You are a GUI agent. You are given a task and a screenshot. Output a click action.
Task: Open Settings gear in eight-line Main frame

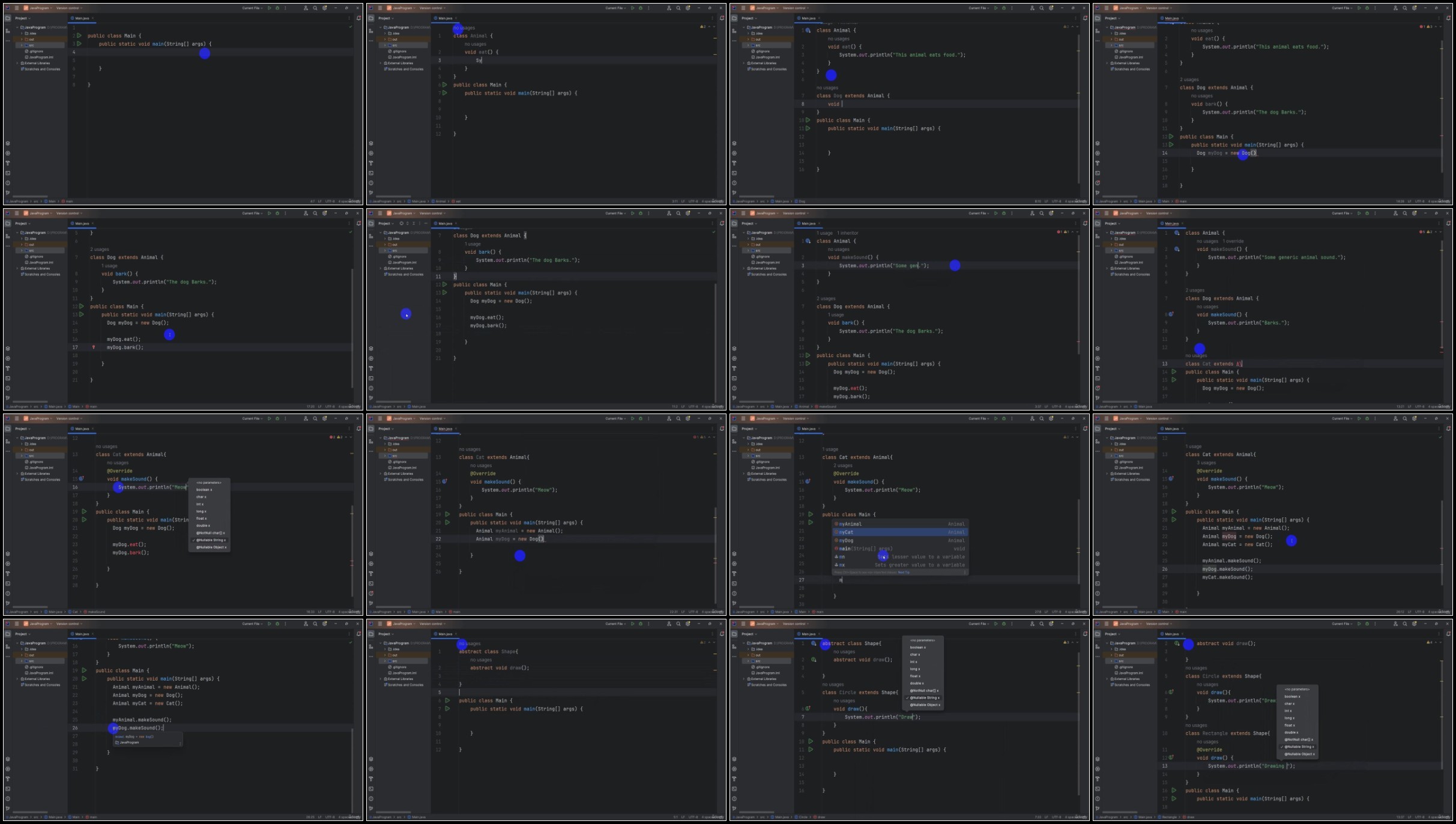click(325, 8)
